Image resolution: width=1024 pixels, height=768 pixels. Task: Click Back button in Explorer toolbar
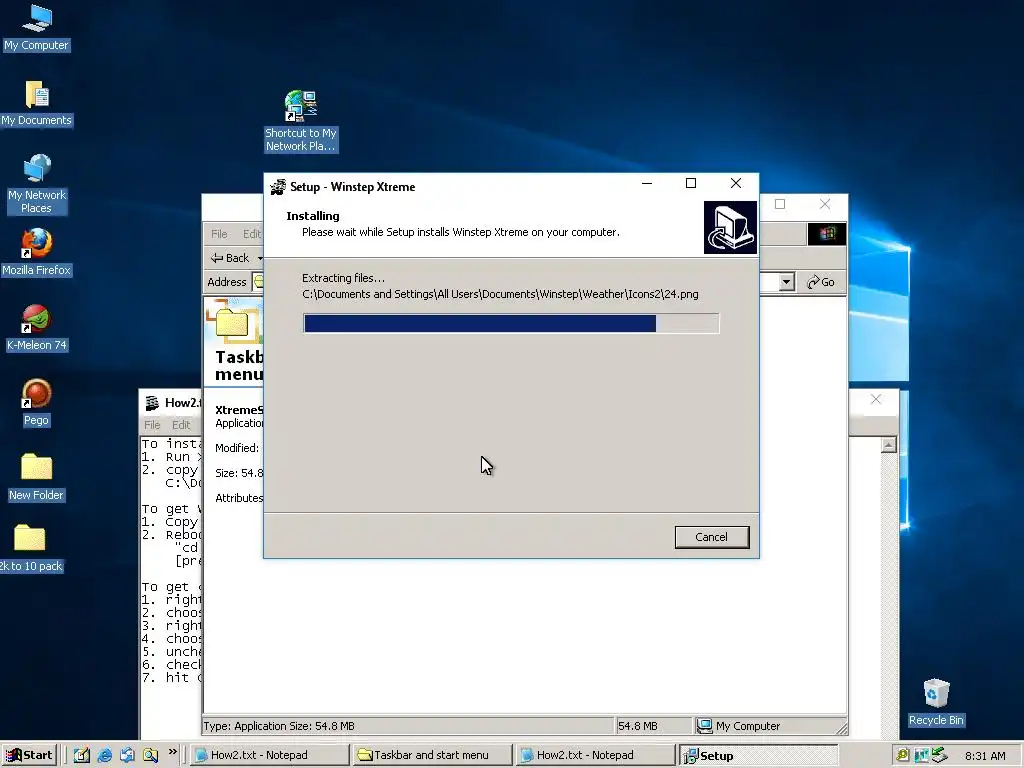231,258
